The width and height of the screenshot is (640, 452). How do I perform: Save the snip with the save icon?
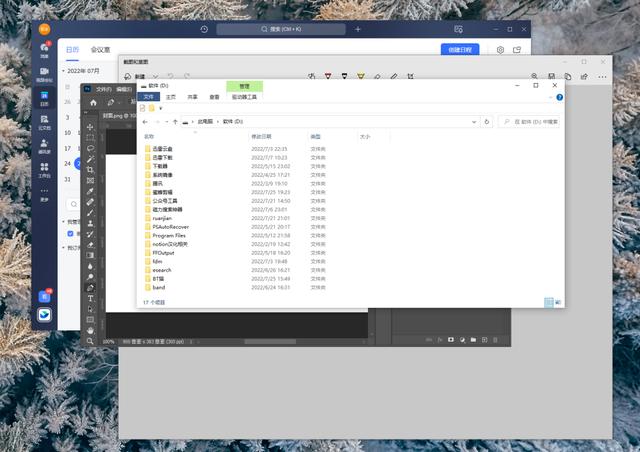click(551, 76)
